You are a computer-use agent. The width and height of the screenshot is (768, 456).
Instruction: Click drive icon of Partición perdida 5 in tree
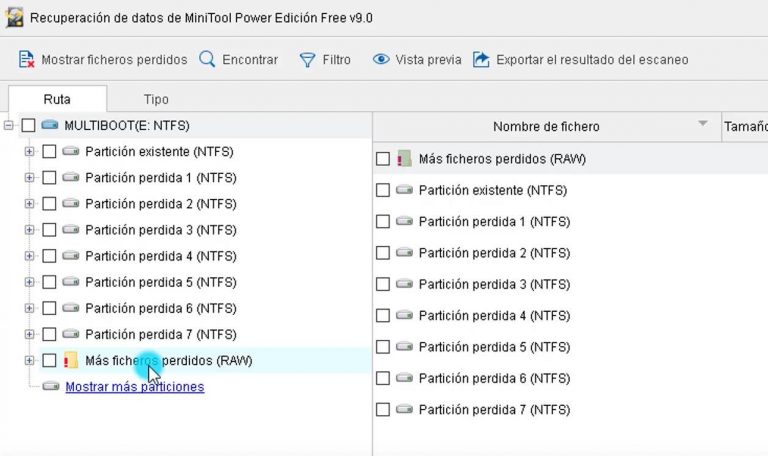[x=71, y=282]
